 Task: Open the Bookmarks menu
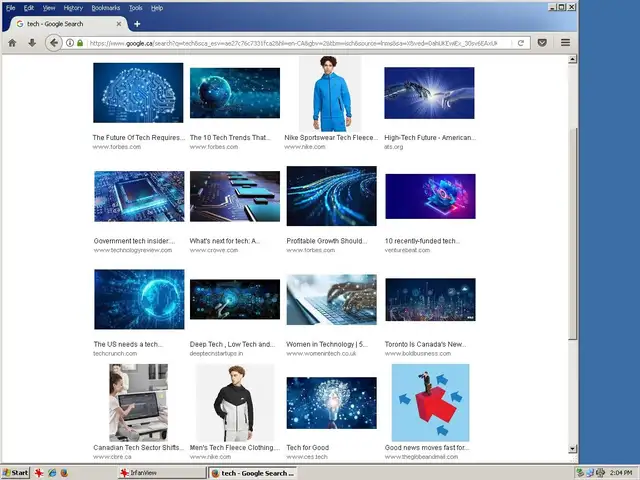tap(104, 7)
